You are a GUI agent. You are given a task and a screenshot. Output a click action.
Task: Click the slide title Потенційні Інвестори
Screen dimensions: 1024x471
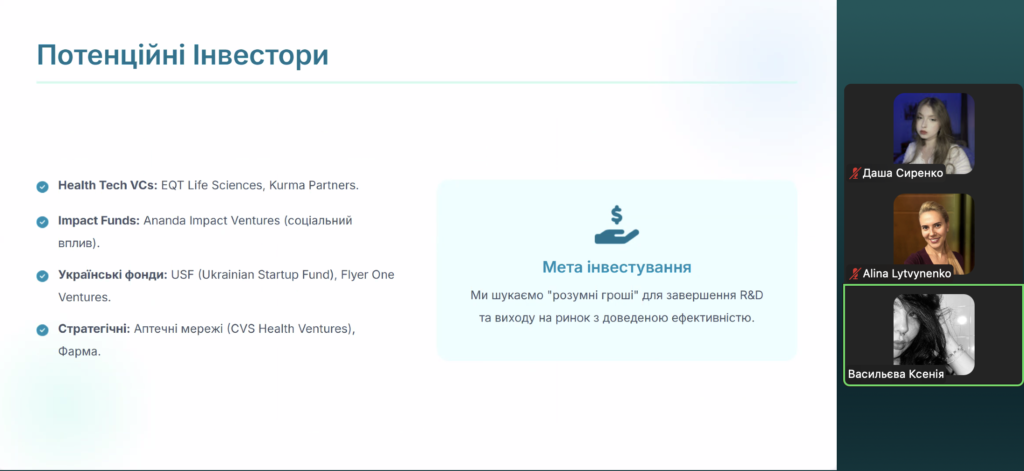182,55
